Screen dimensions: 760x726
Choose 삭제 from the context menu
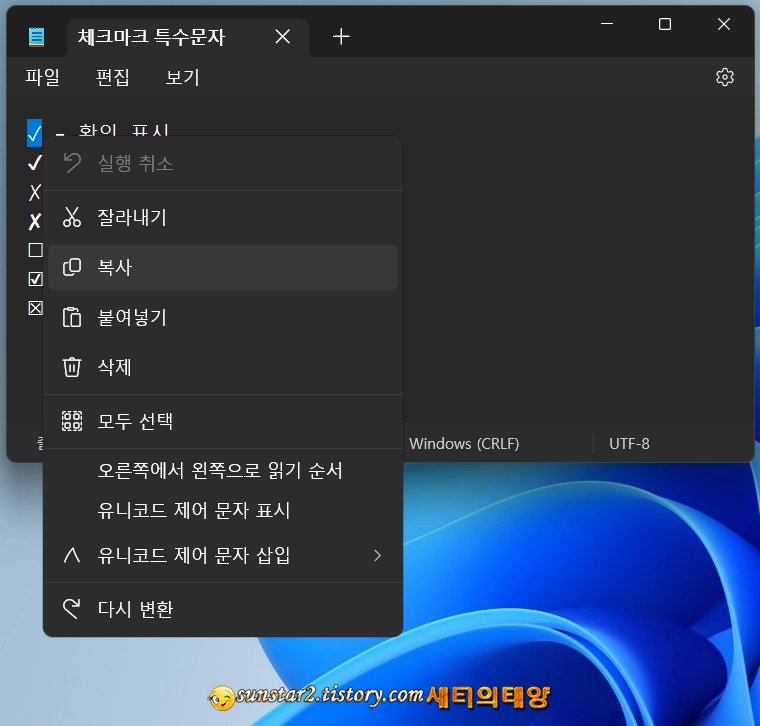[223, 367]
